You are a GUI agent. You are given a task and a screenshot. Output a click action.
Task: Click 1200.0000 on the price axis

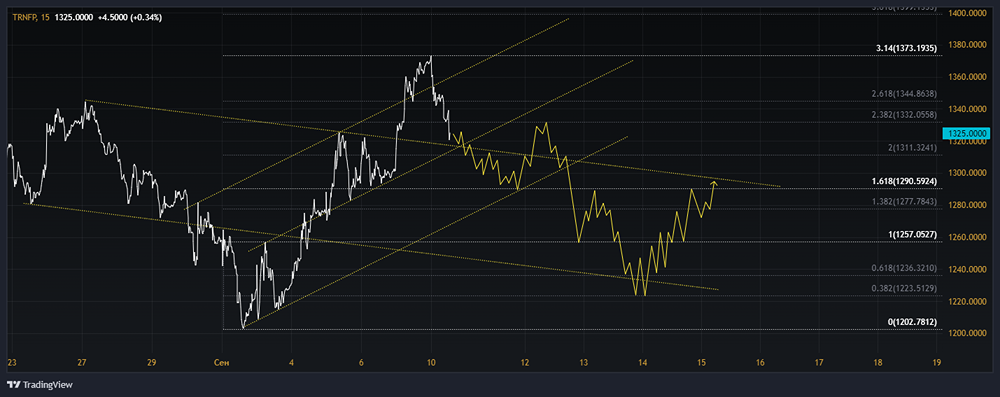(967, 333)
